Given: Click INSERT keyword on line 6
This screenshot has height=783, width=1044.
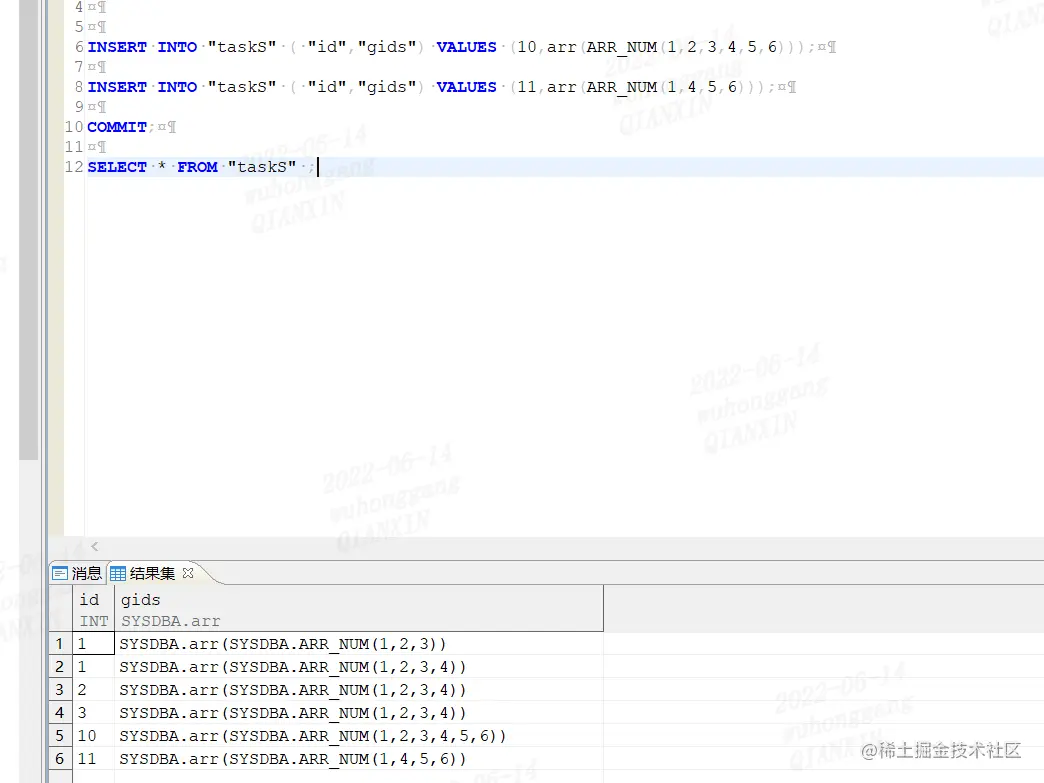Looking at the screenshot, I should click(117, 47).
